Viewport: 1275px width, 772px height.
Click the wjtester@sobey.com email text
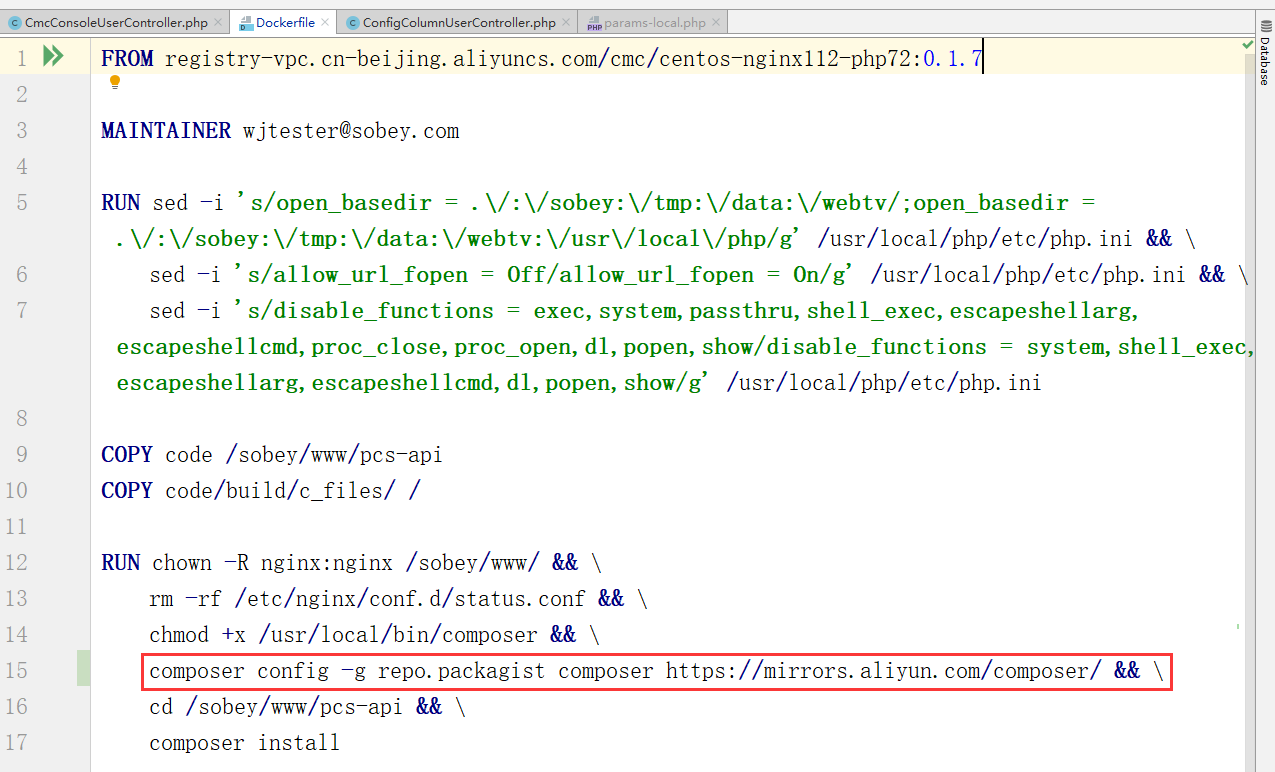pyautogui.click(x=351, y=131)
